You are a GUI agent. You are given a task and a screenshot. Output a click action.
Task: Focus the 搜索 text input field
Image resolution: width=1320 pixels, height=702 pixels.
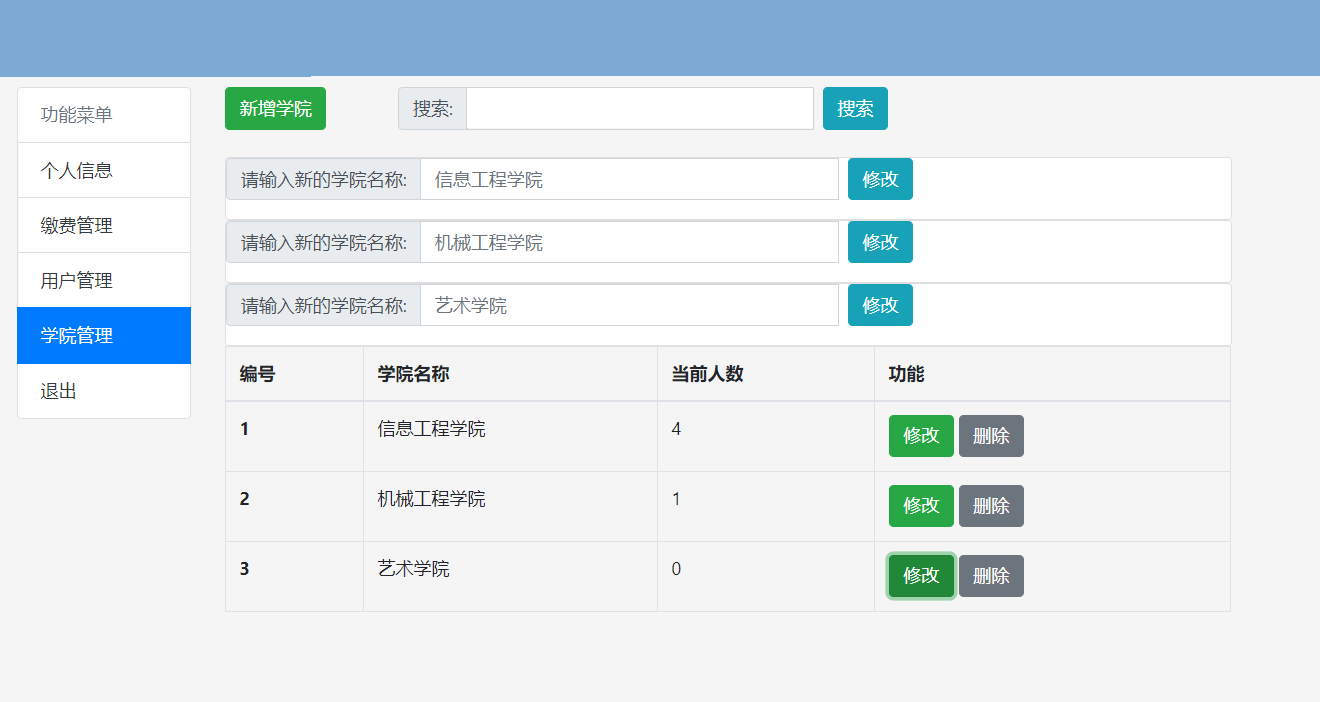pyautogui.click(x=640, y=109)
